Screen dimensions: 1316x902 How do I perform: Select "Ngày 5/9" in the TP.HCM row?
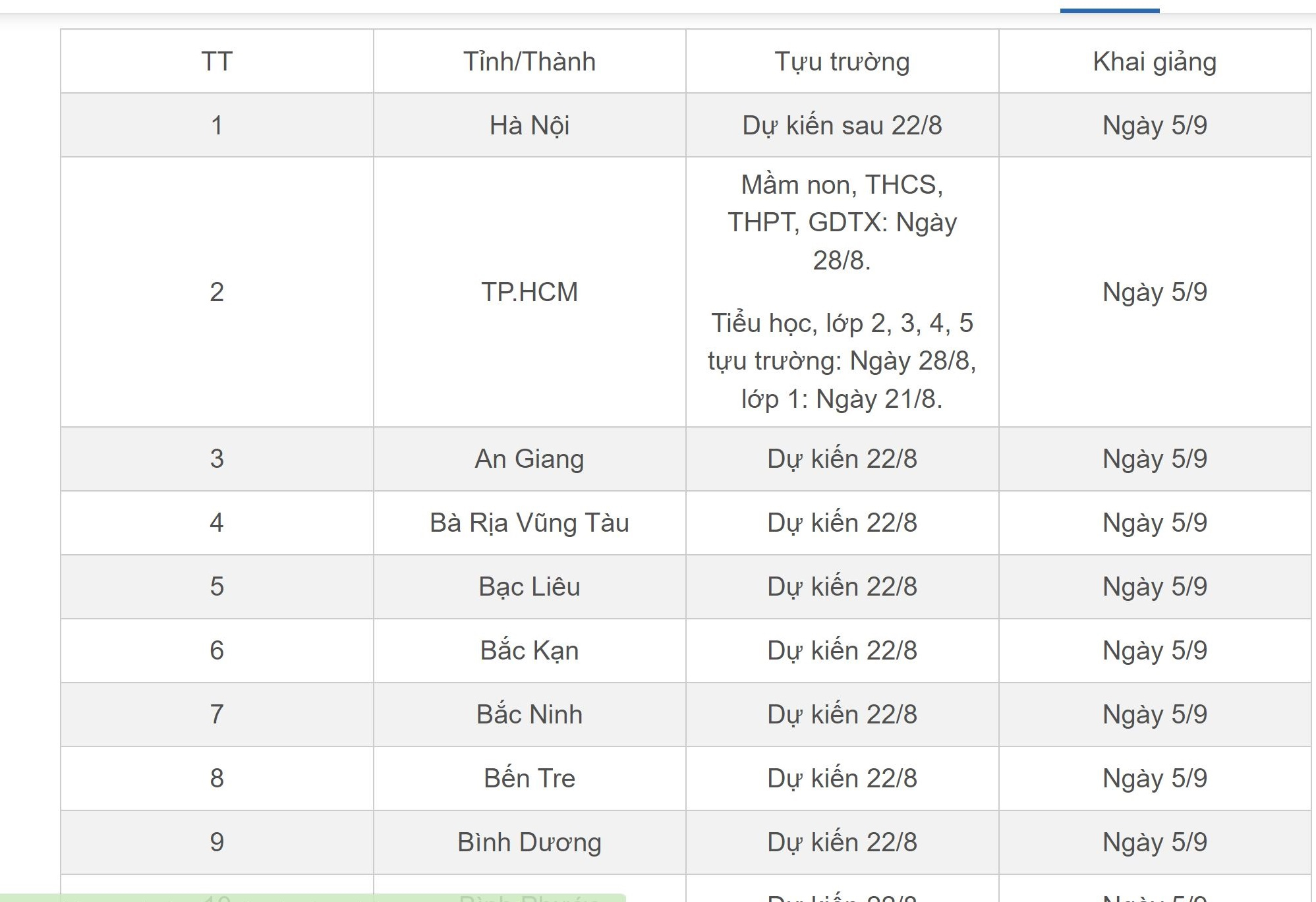click(x=1155, y=292)
